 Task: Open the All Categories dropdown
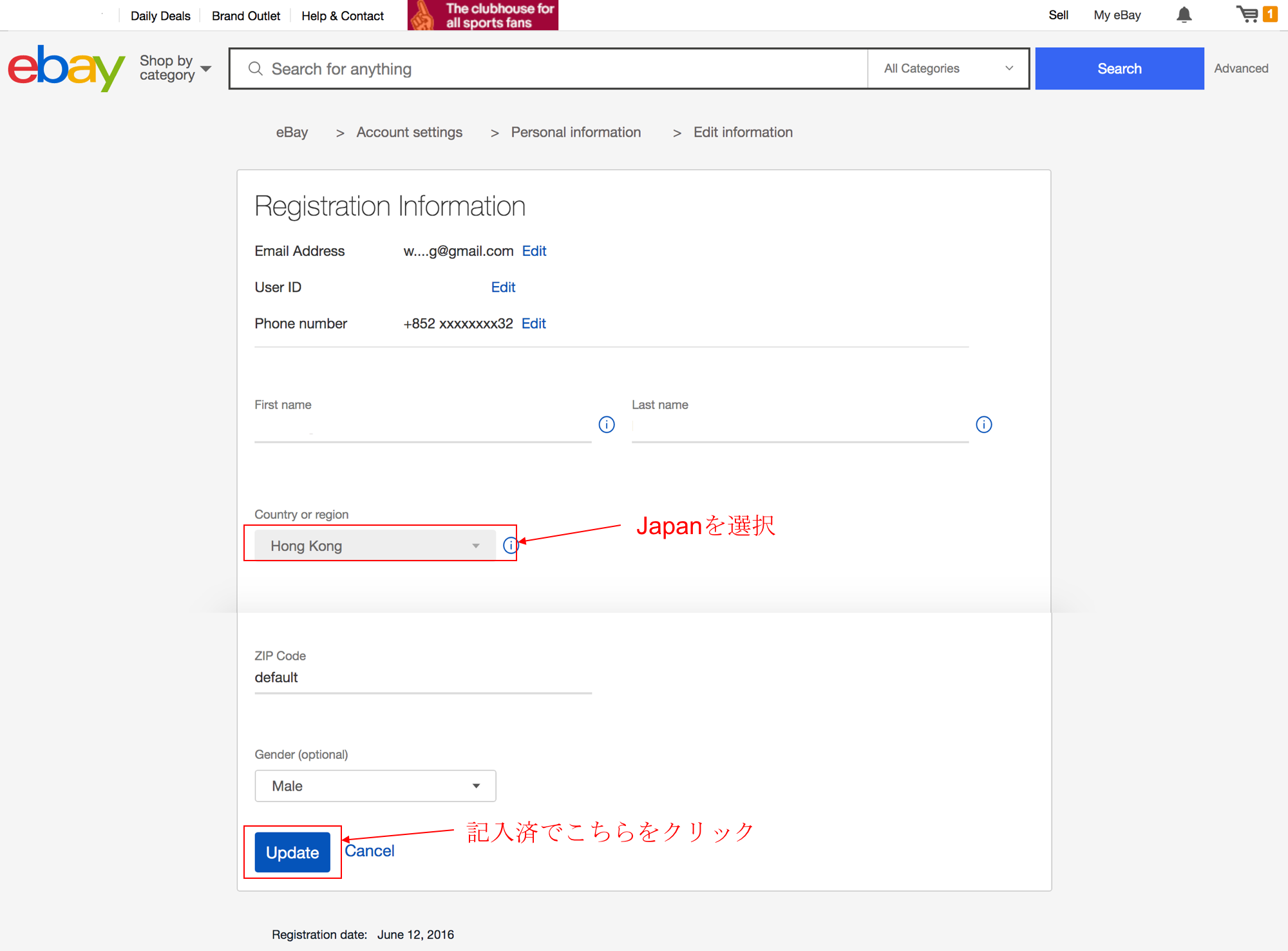click(x=948, y=68)
